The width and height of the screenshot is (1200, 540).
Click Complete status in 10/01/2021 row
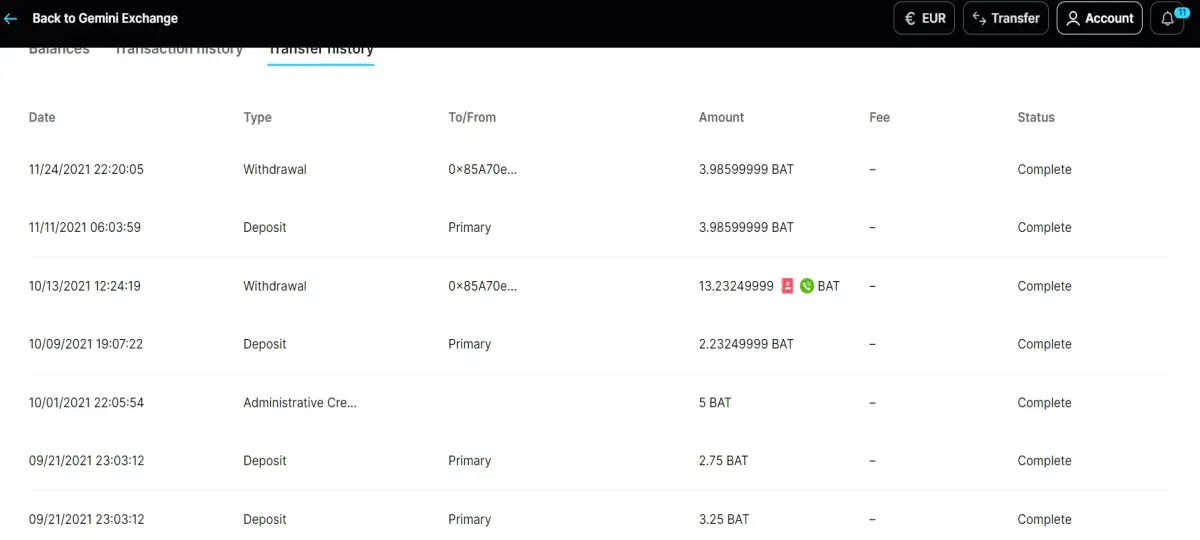point(1044,403)
